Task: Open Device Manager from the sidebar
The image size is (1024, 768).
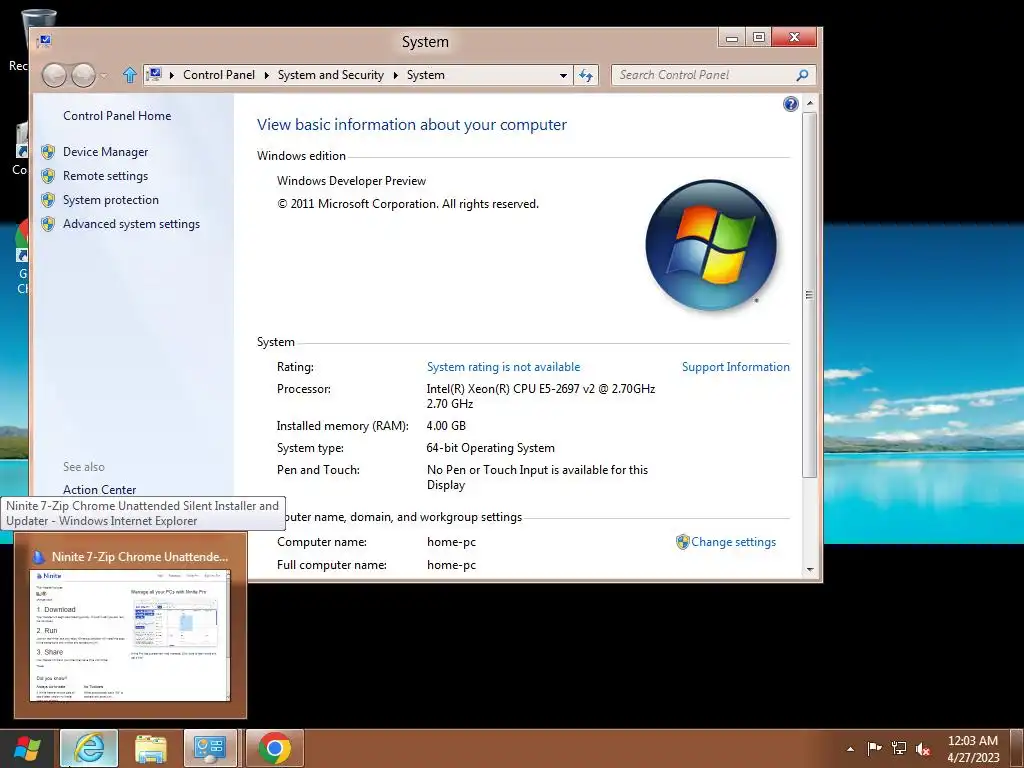Action: point(105,152)
